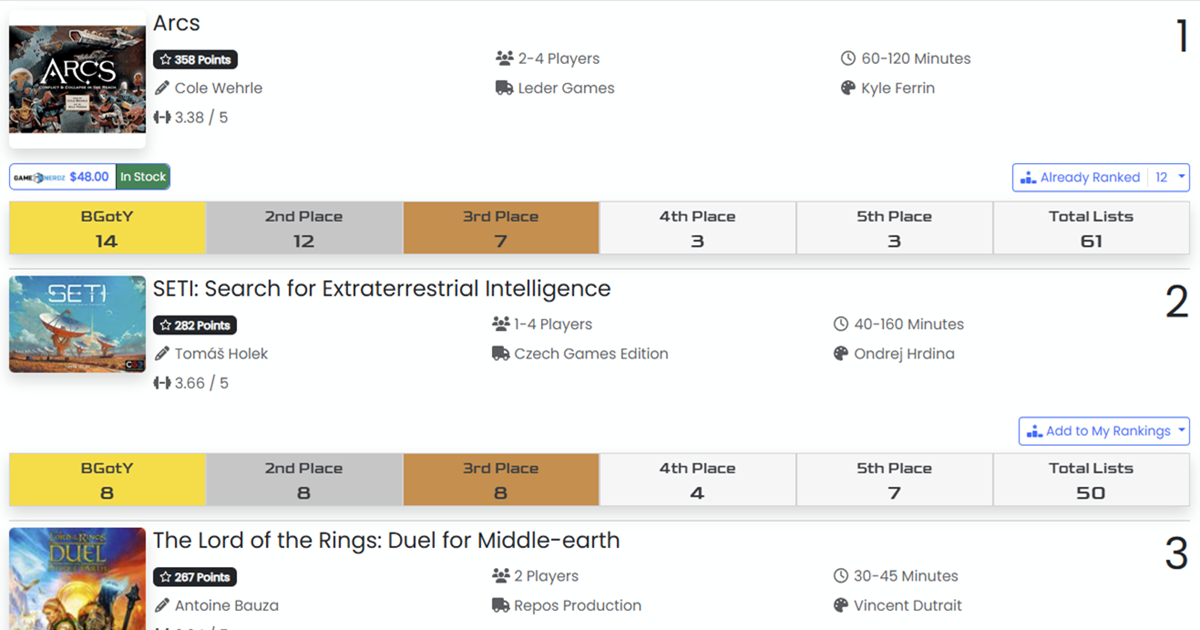Click the truck publisher icon beside Leder Games
1200x630 pixels.
(x=504, y=88)
